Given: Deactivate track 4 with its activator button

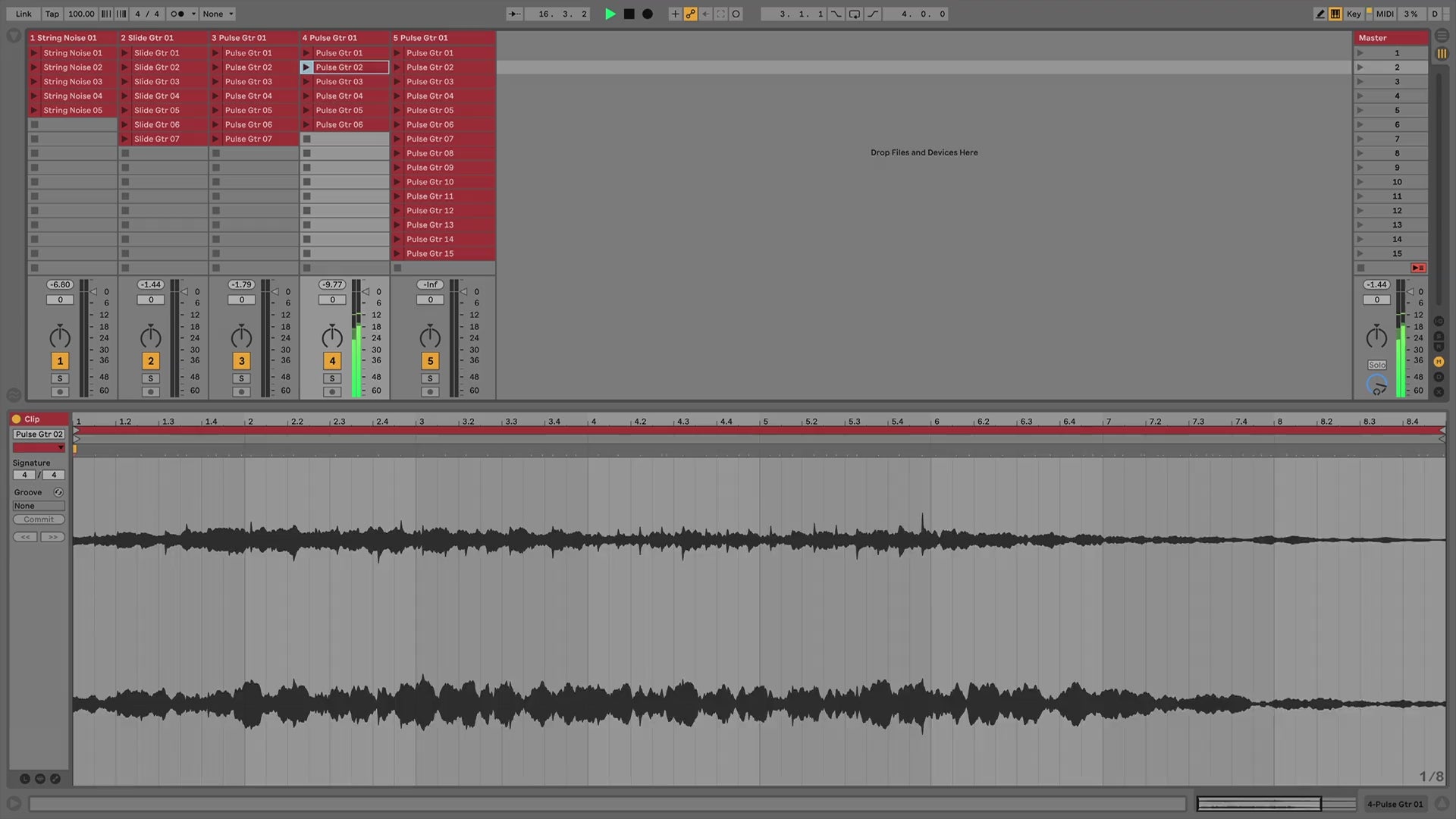Looking at the screenshot, I should pos(332,361).
